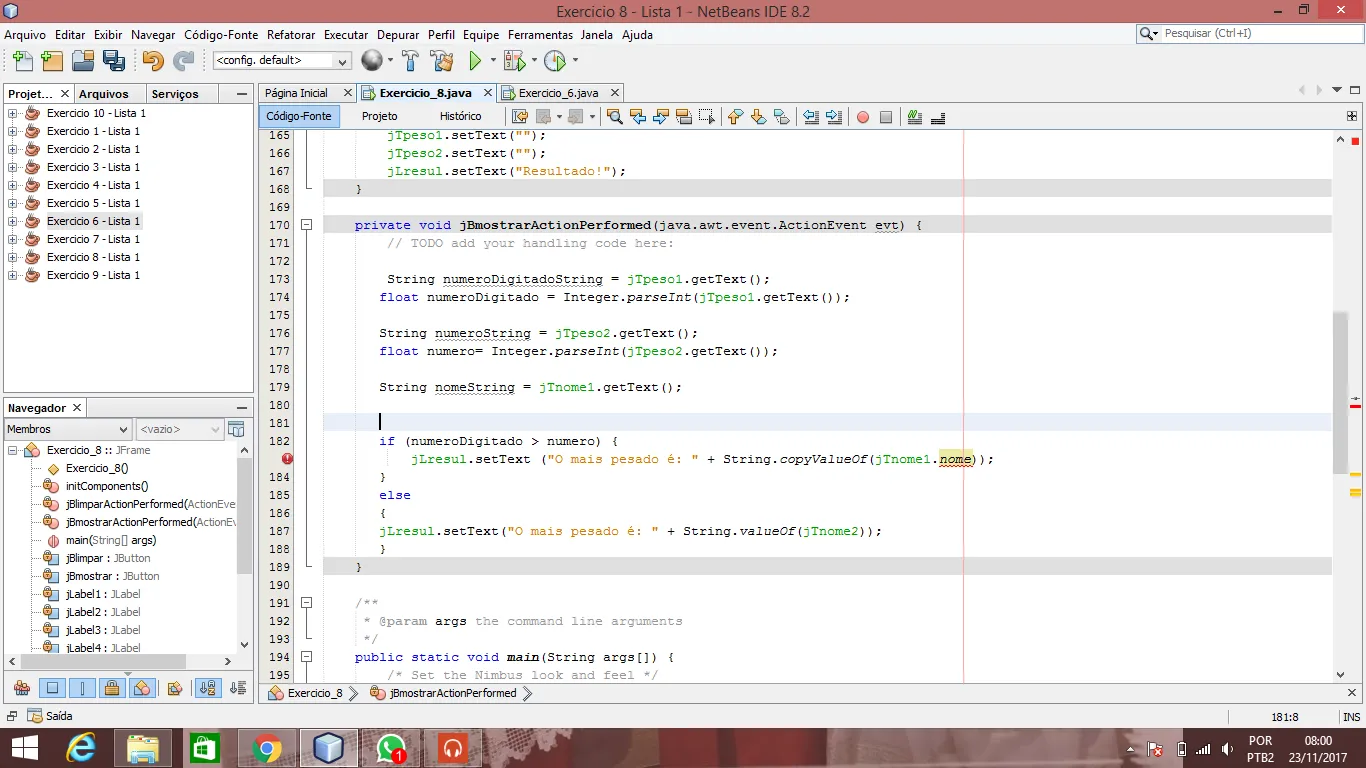This screenshot has height=768, width=1366.
Task: Expand the Exercicio 10 - Lista 1 project
Action: click(13, 113)
